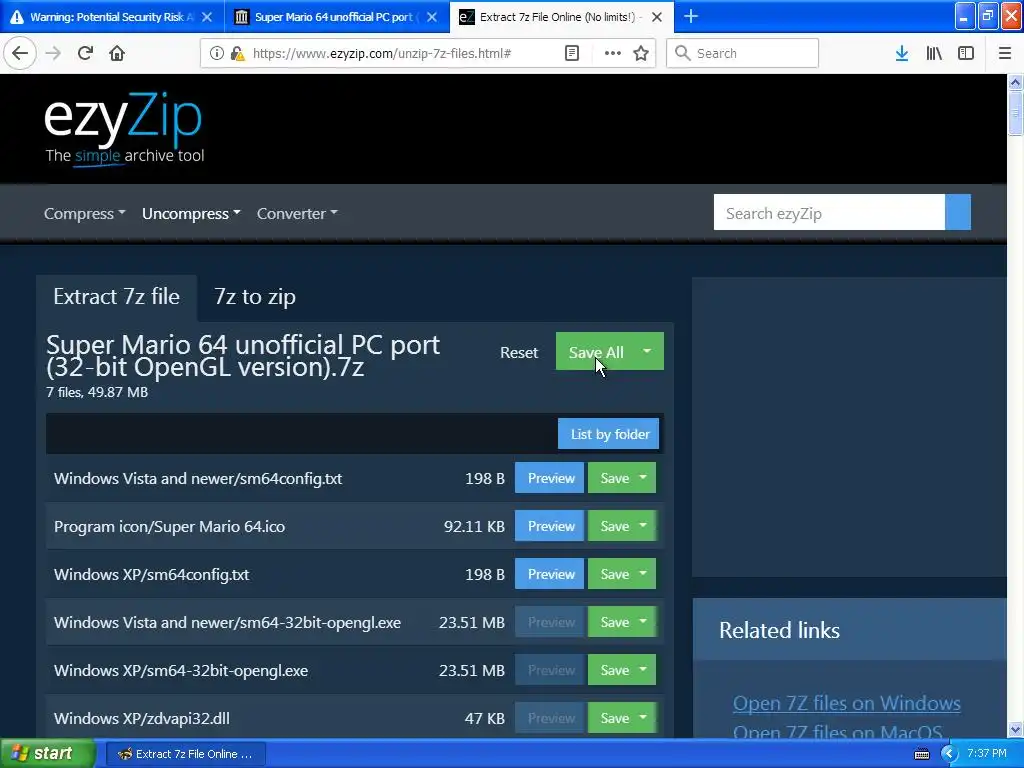This screenshot has height=768, width=1024.
Task: Close the Extract 7z File Online tab
Action: tap(657, 17)
